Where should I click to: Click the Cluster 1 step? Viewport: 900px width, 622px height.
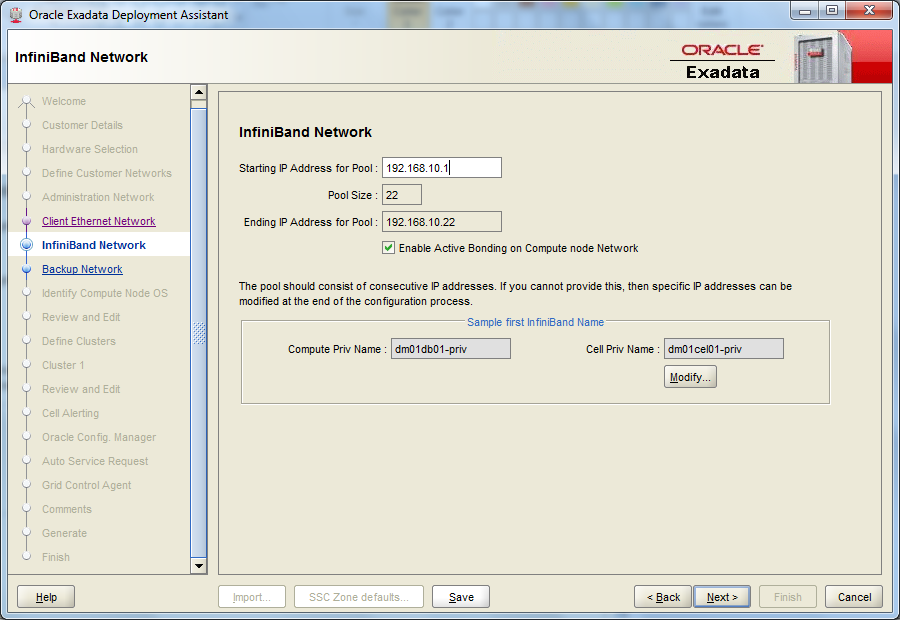(63, 366)
